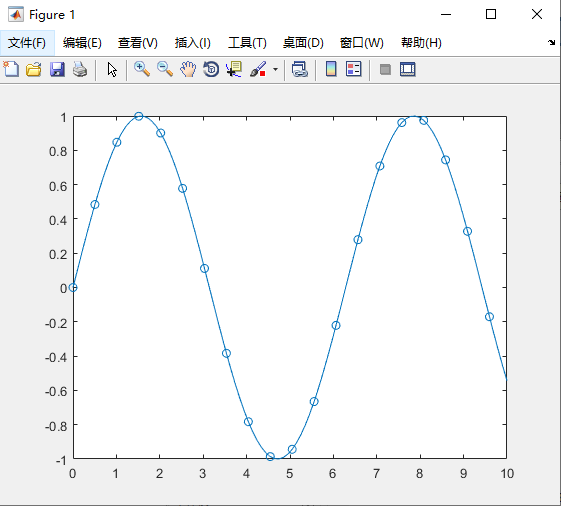Click the MATLAB logo in title bar
The image size is (561, 506).
point(16,15)
